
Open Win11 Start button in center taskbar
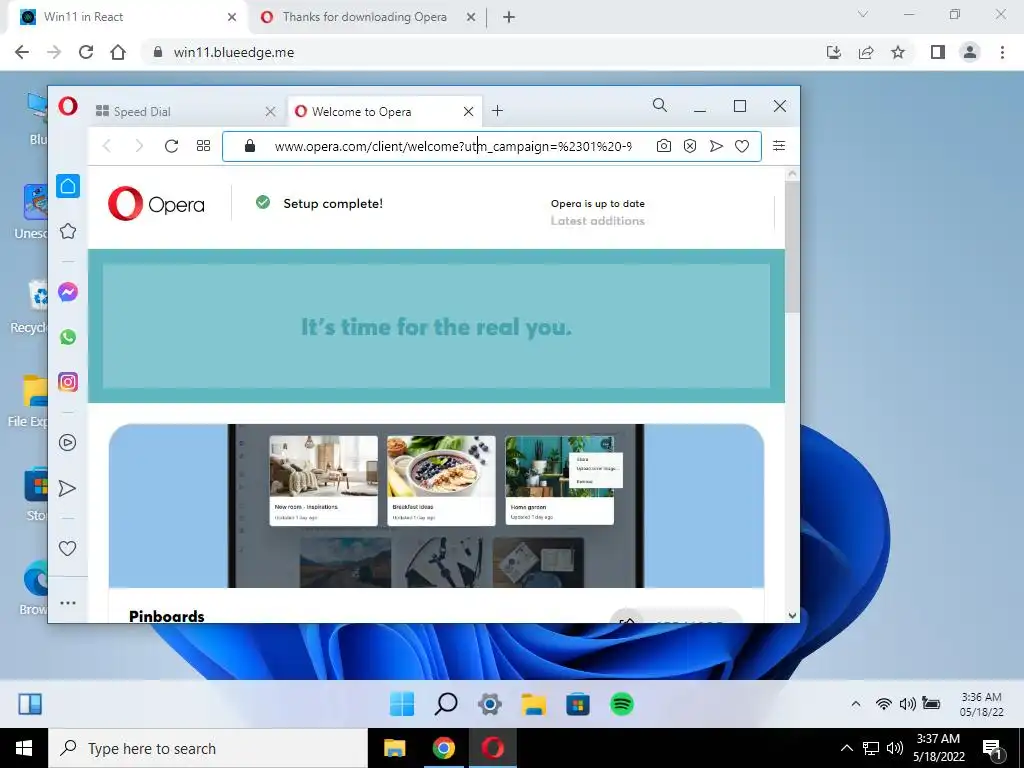tap(402, 704)
